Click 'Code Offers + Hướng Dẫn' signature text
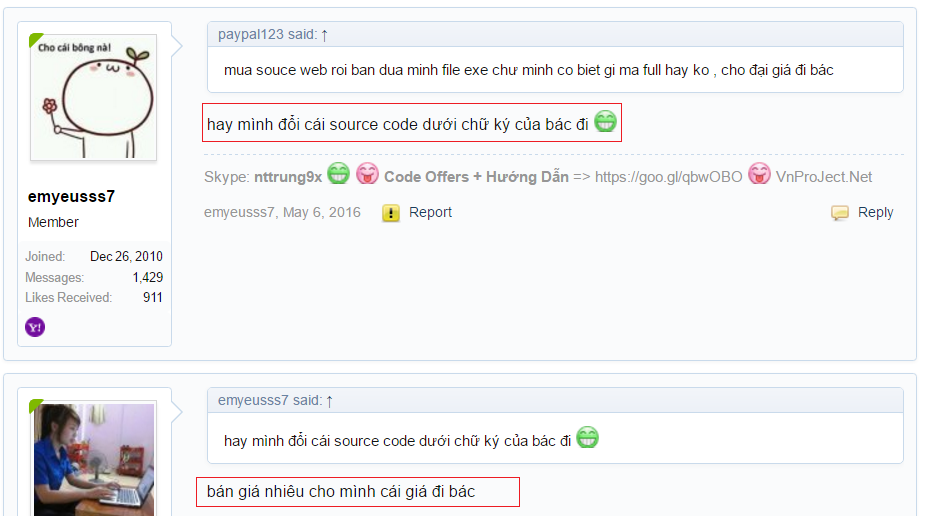This screenshot has height=516, width=928. point(476,177)
